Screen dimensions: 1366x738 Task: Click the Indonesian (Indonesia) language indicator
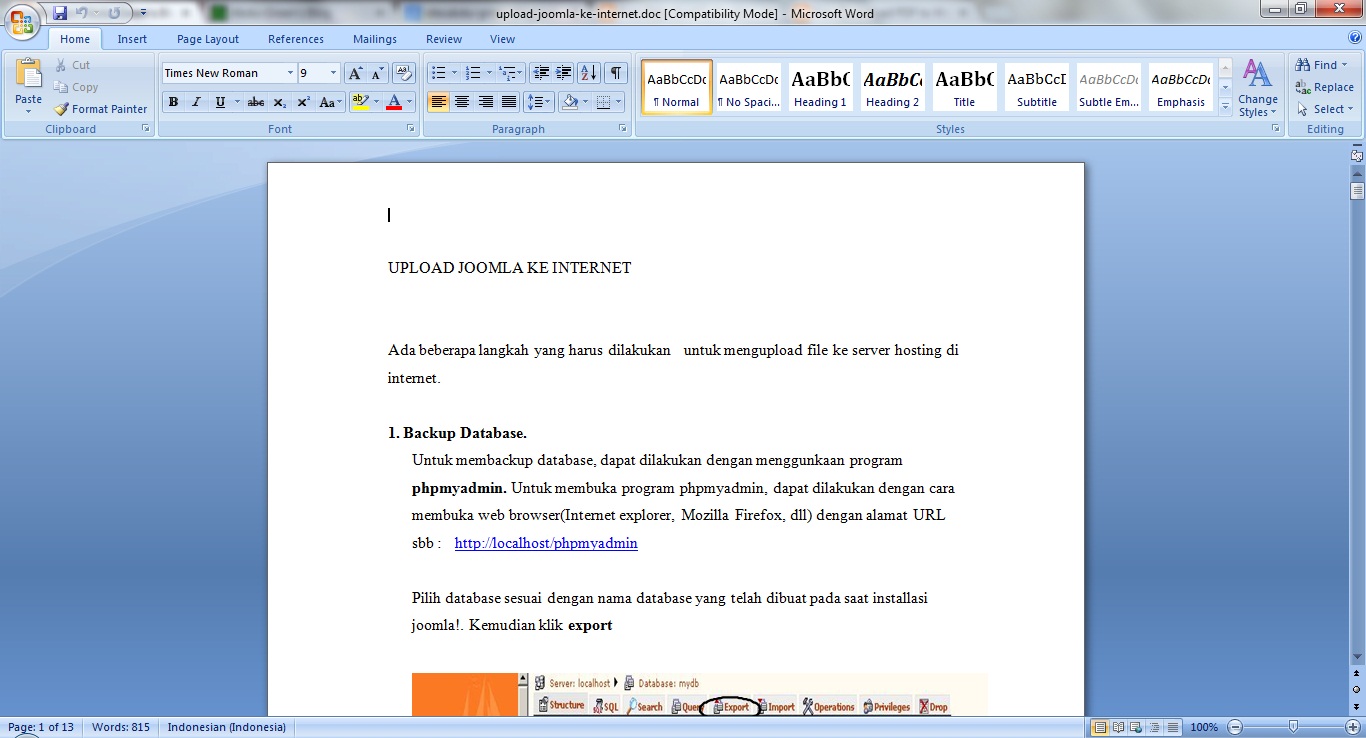(x=227, y=727)
